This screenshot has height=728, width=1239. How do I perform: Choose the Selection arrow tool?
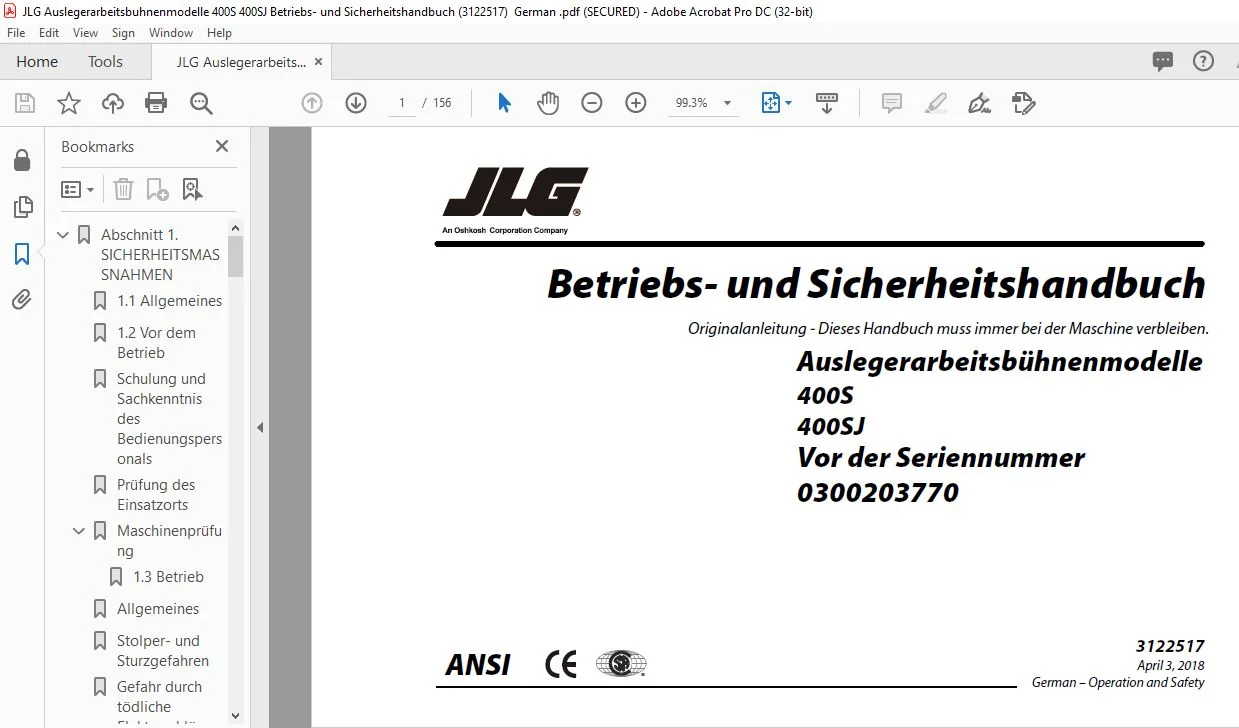click(504, 103)
